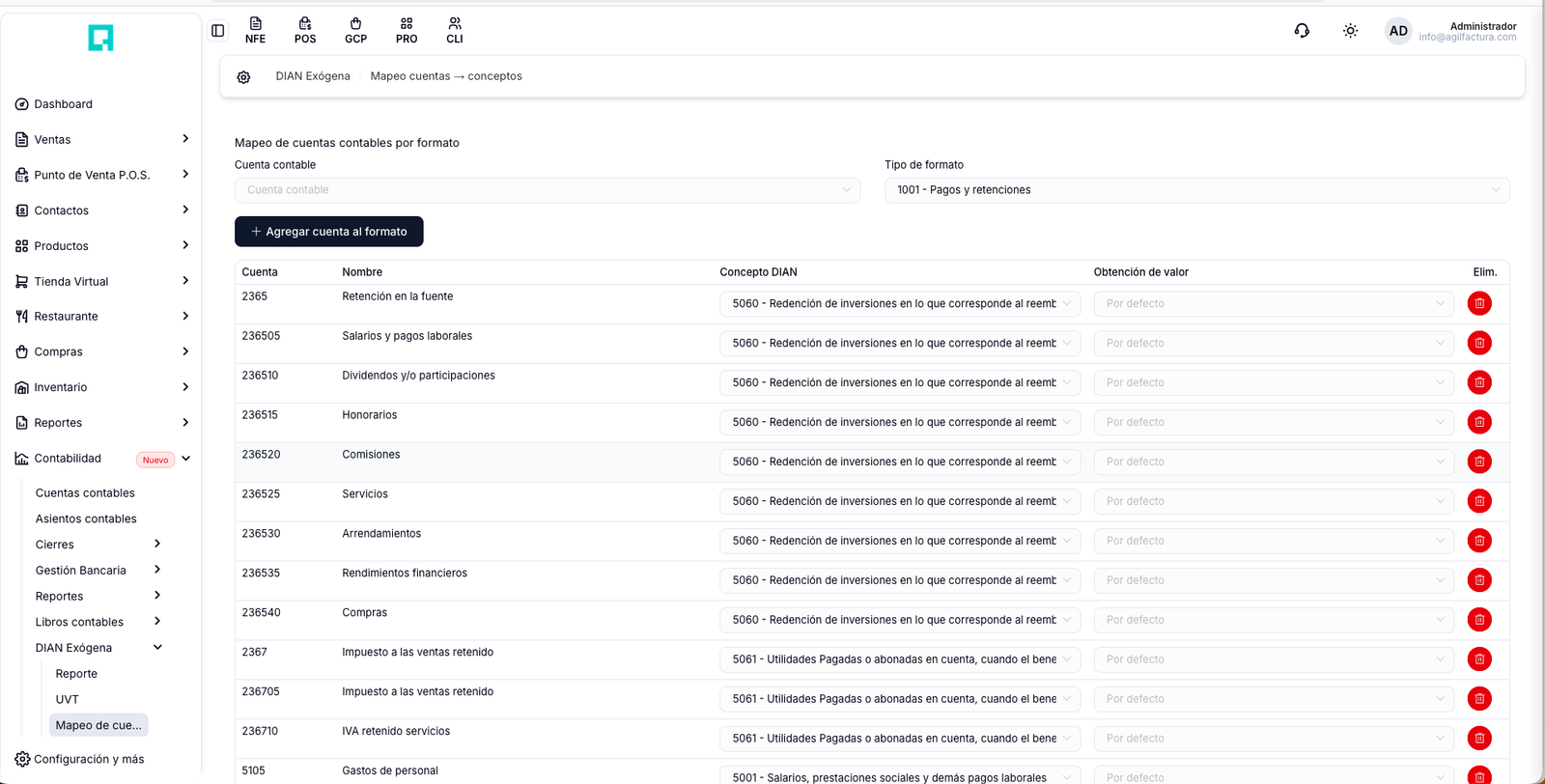Viewport: 1545px width, 784px height.
Task: Collapse the Contabilidad sidebar menu
Action: point(102,459)
